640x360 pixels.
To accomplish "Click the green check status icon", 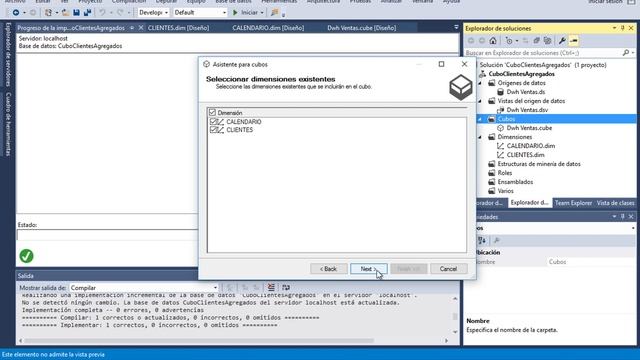I will coord(27,256).
